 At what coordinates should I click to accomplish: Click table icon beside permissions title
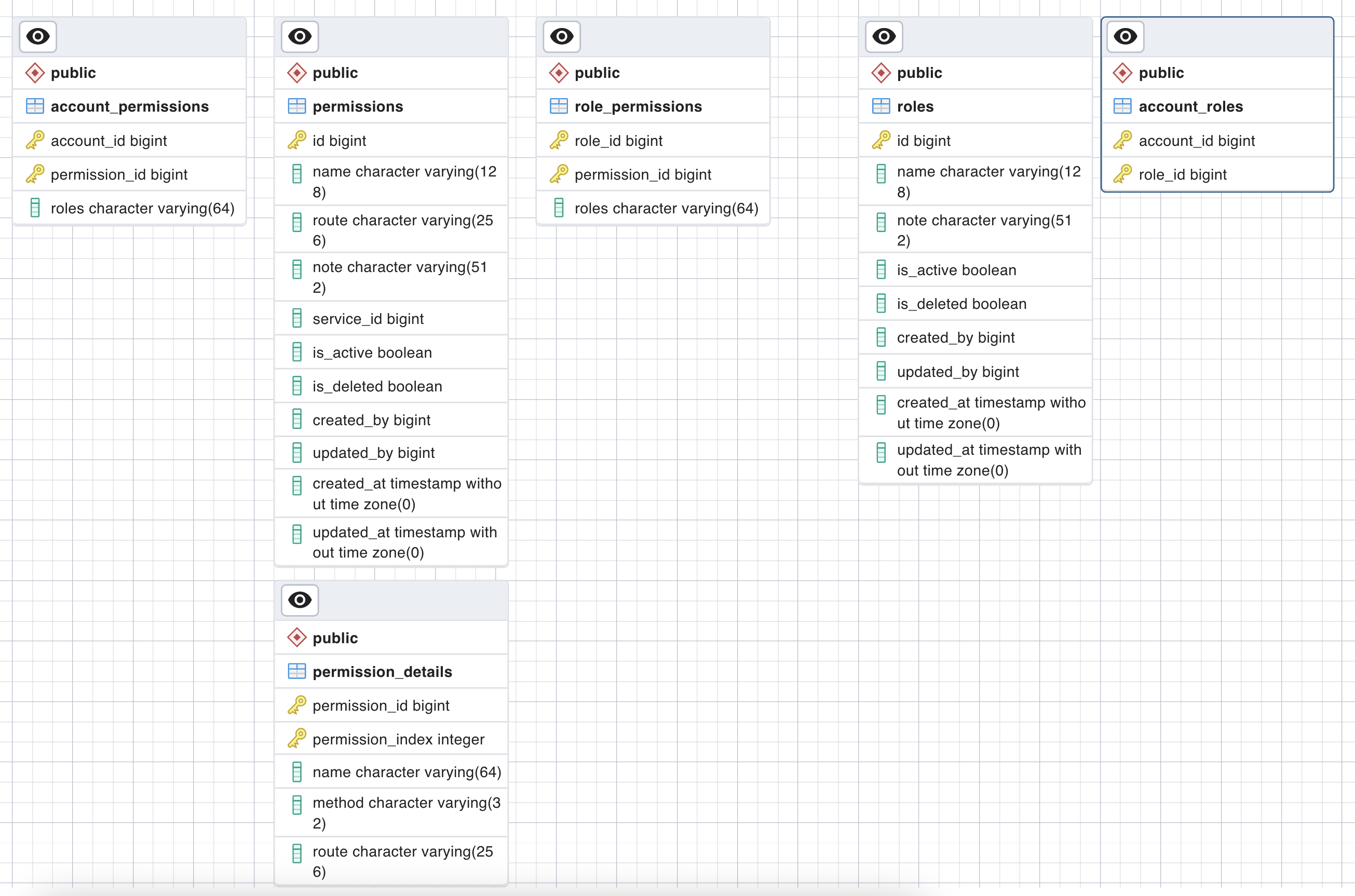(296, 106)
